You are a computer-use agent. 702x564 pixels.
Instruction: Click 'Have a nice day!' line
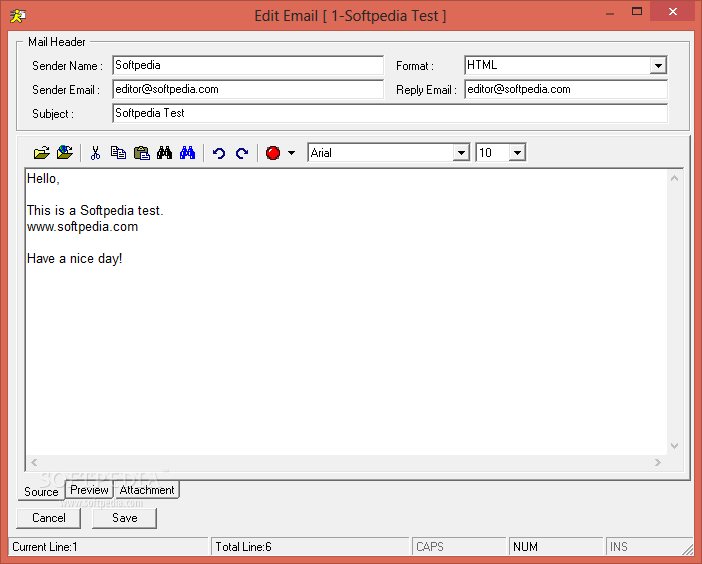tap(74, 259)
